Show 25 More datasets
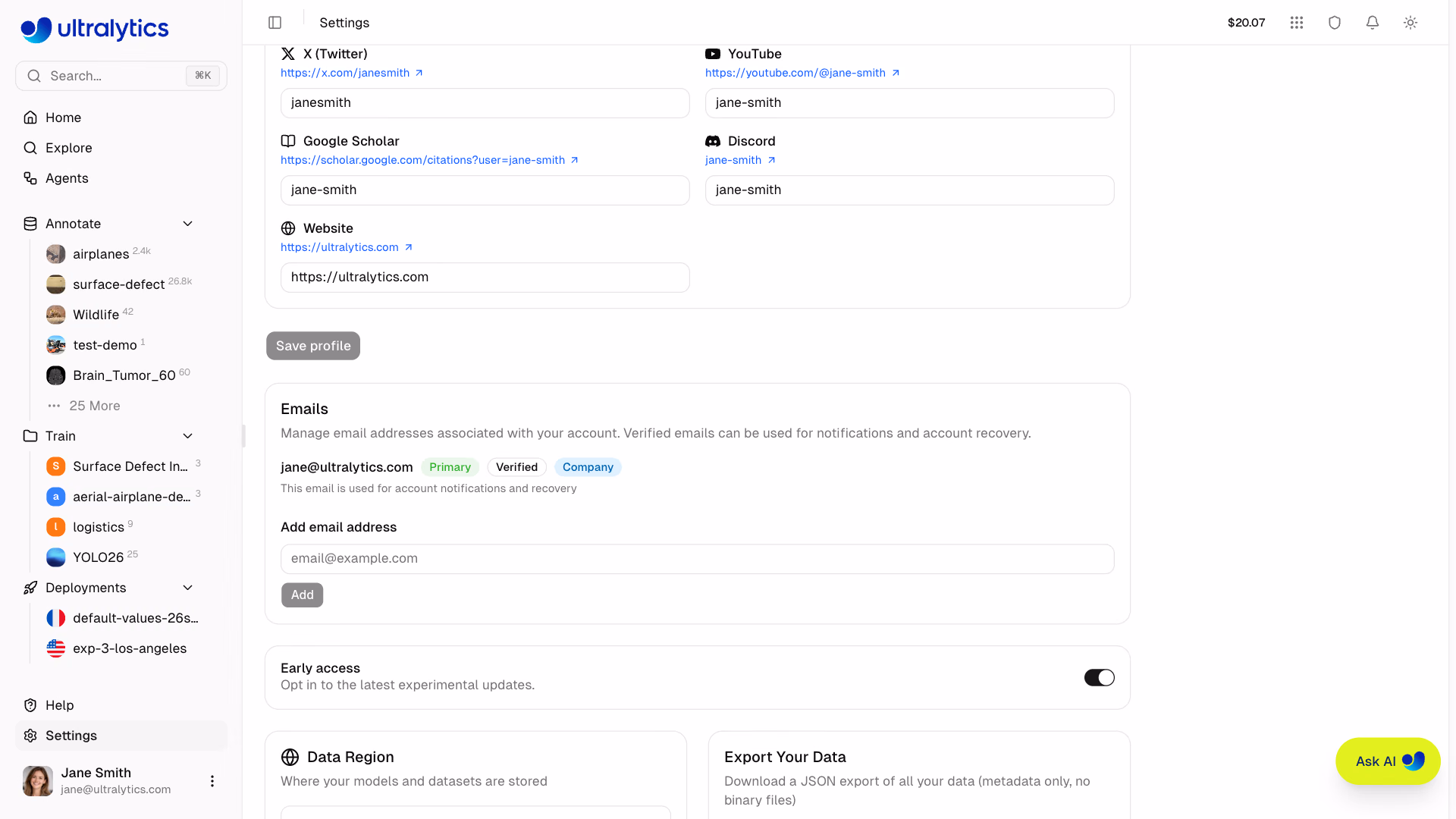 click(94, 406)
